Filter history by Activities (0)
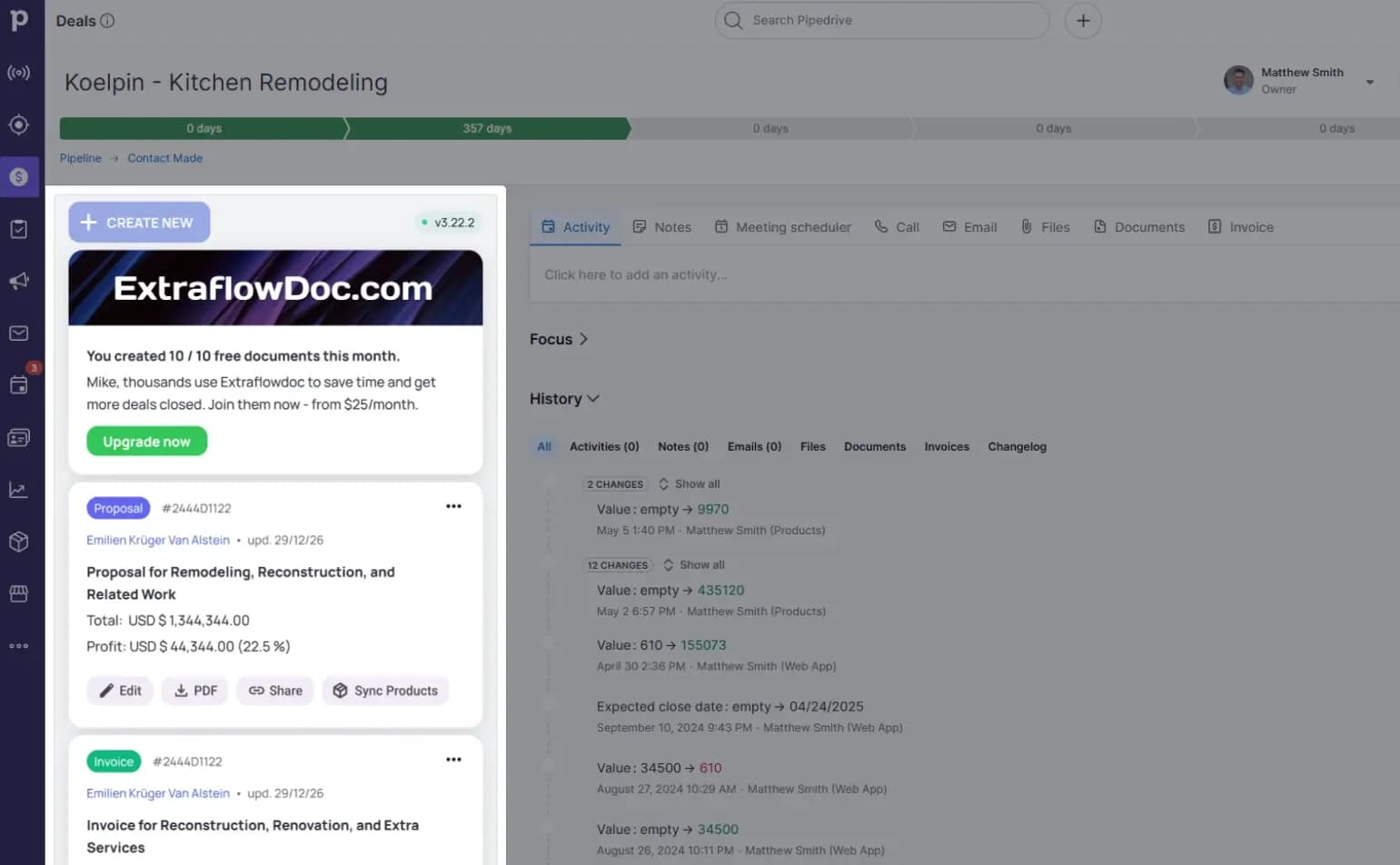1400x865 pixels. [x=604, y=446]
